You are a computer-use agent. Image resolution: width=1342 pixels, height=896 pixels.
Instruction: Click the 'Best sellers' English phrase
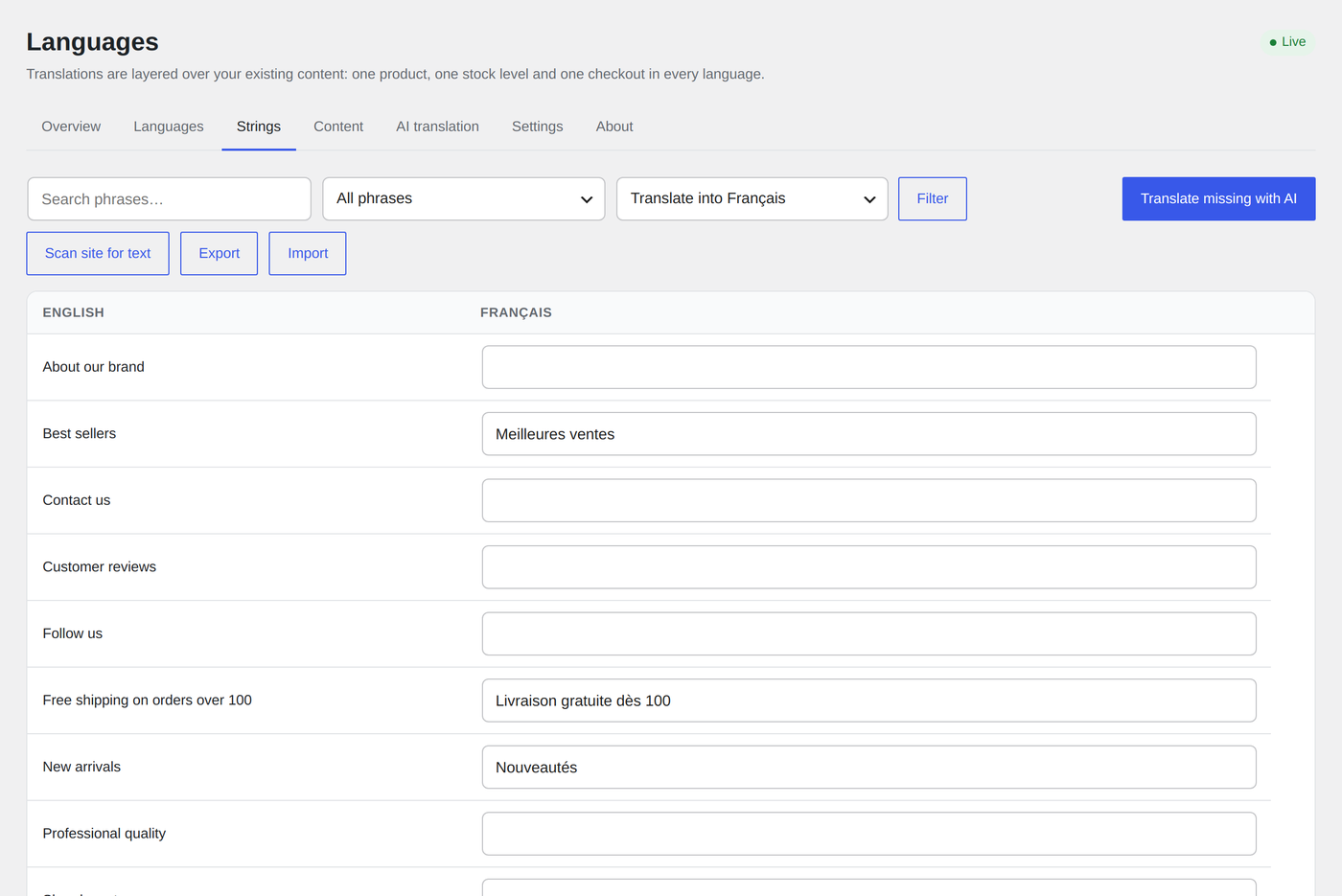(x=80, y=434)
